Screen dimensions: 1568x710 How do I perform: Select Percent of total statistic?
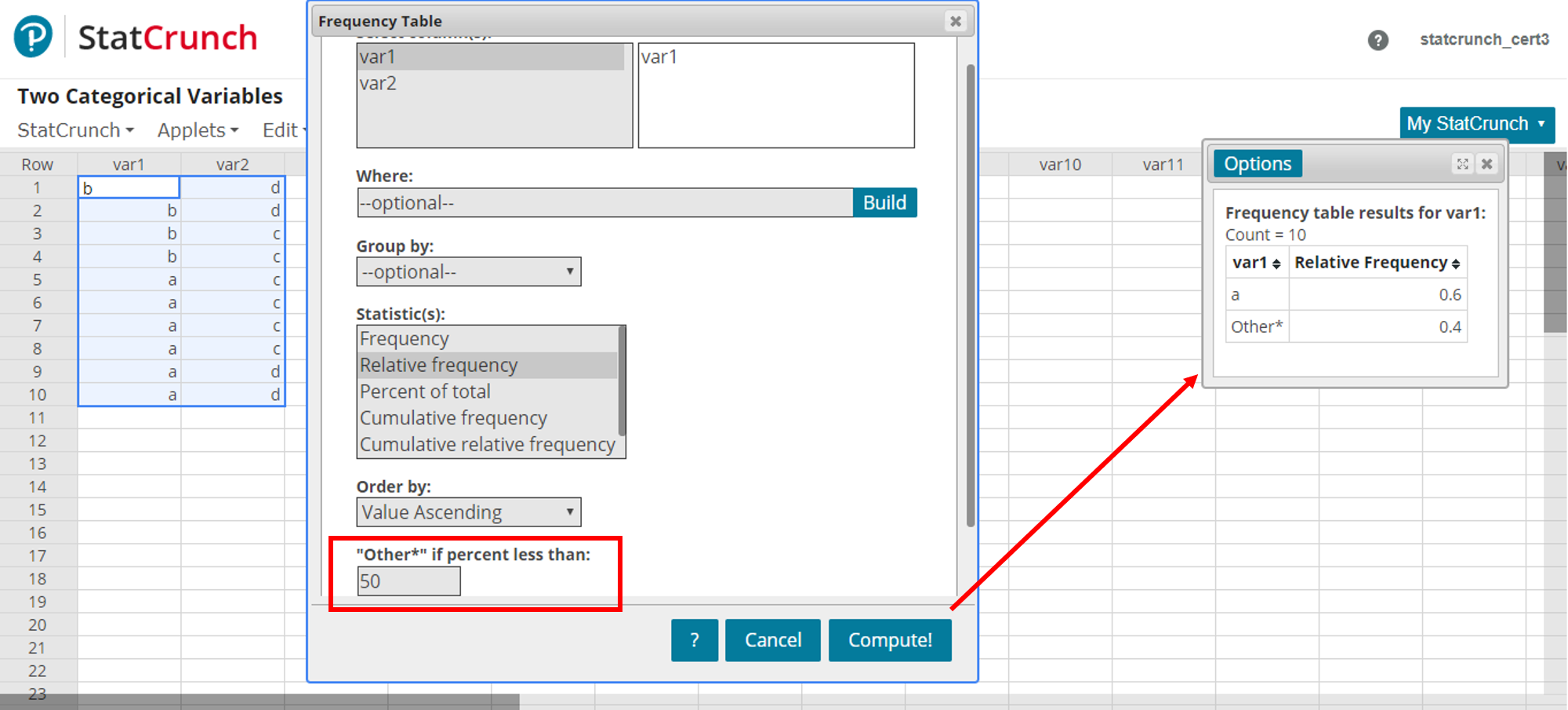coord(425,391)
